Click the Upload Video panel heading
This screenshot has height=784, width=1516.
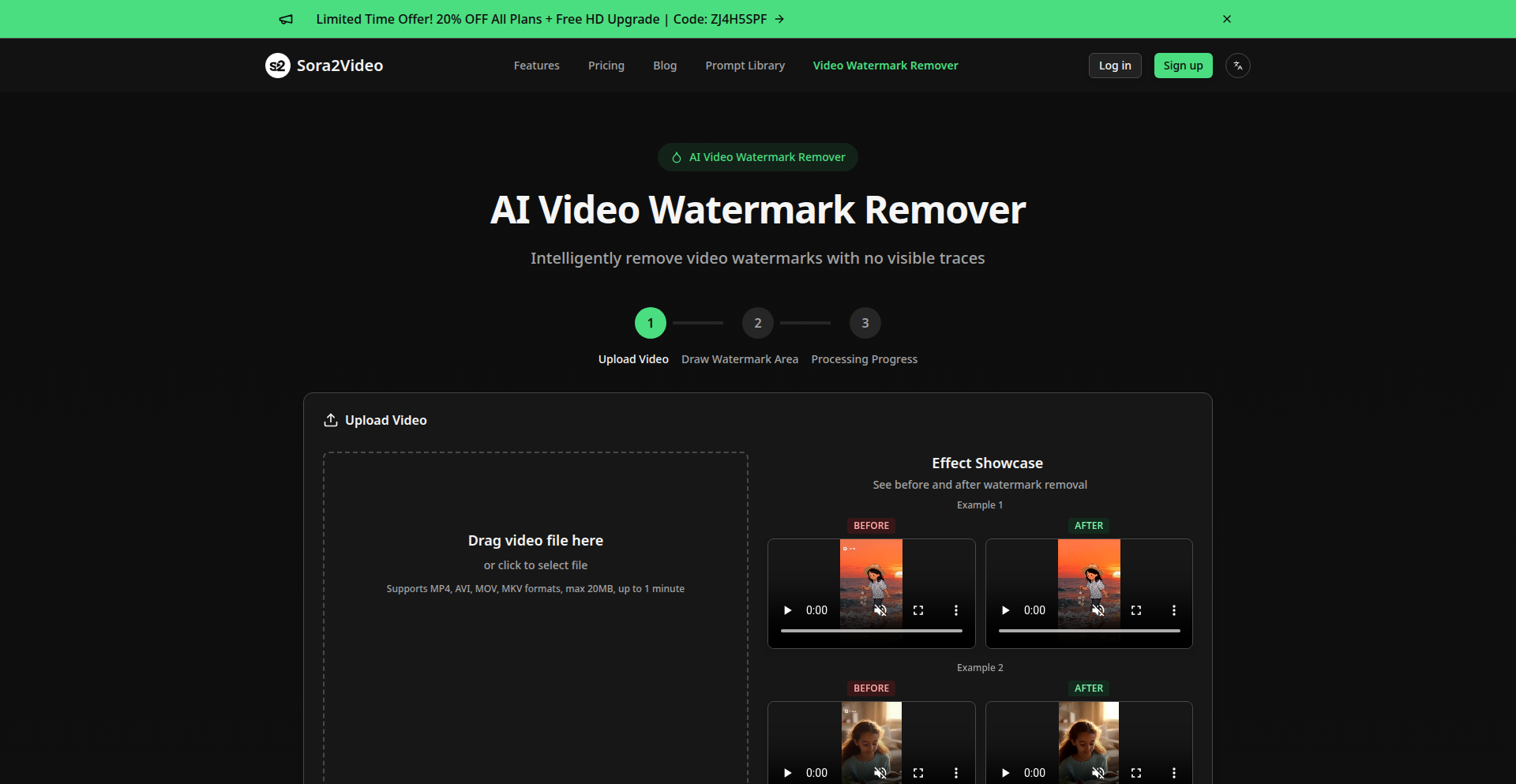click(386, 420)
